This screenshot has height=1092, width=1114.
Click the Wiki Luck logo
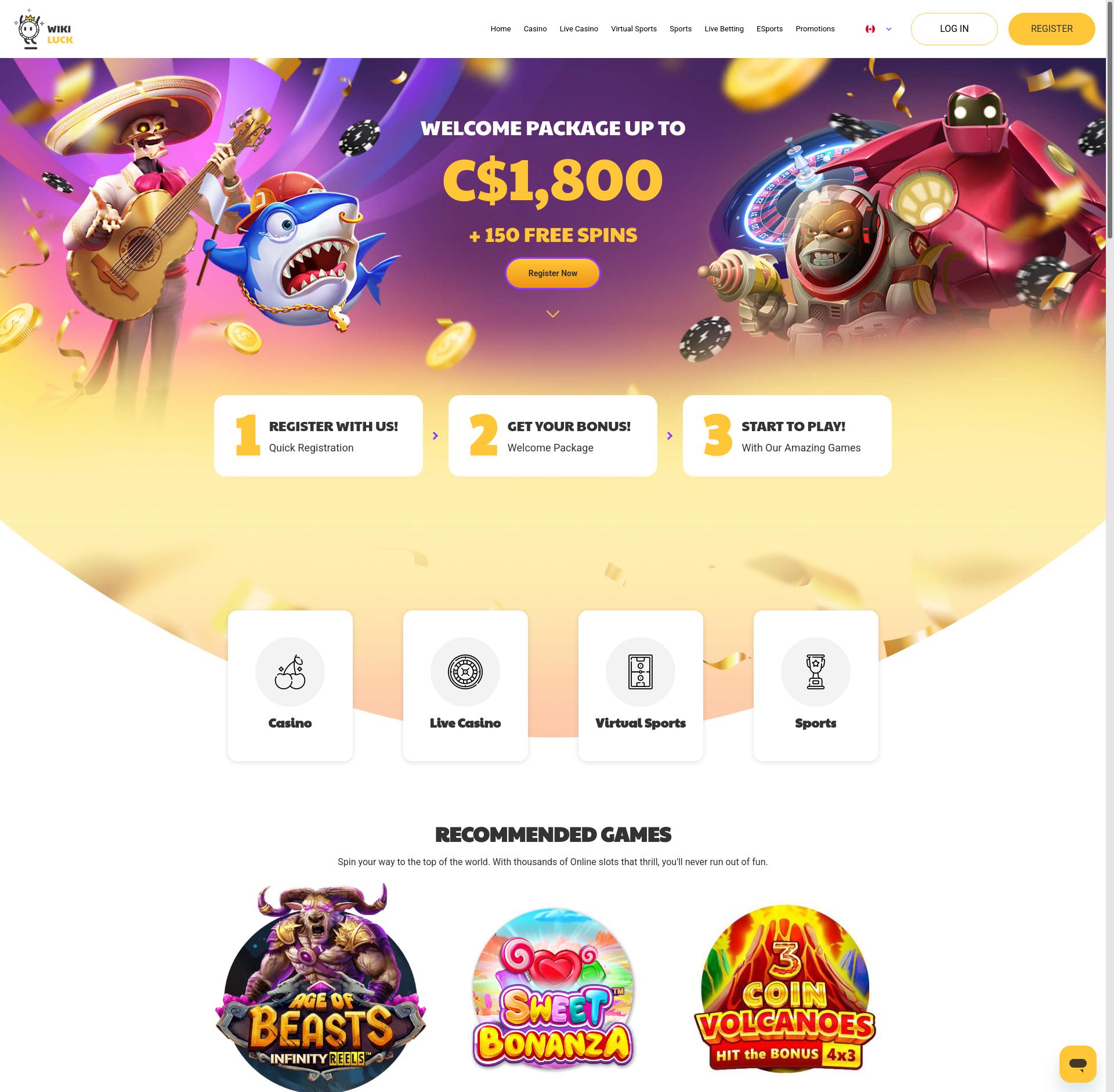tap(44, 29)
